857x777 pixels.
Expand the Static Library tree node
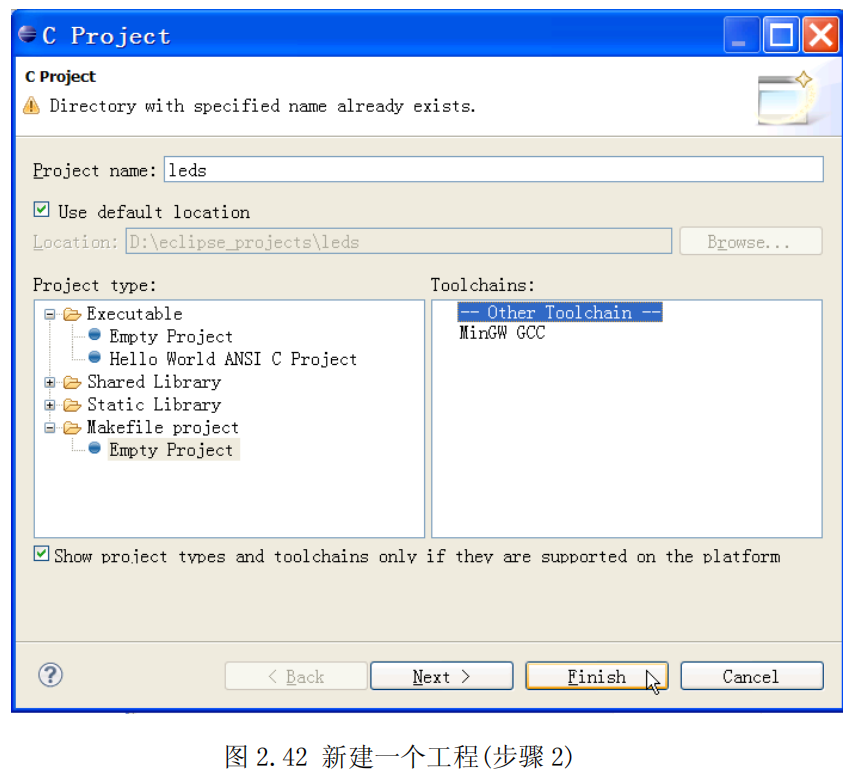[50, 404]
